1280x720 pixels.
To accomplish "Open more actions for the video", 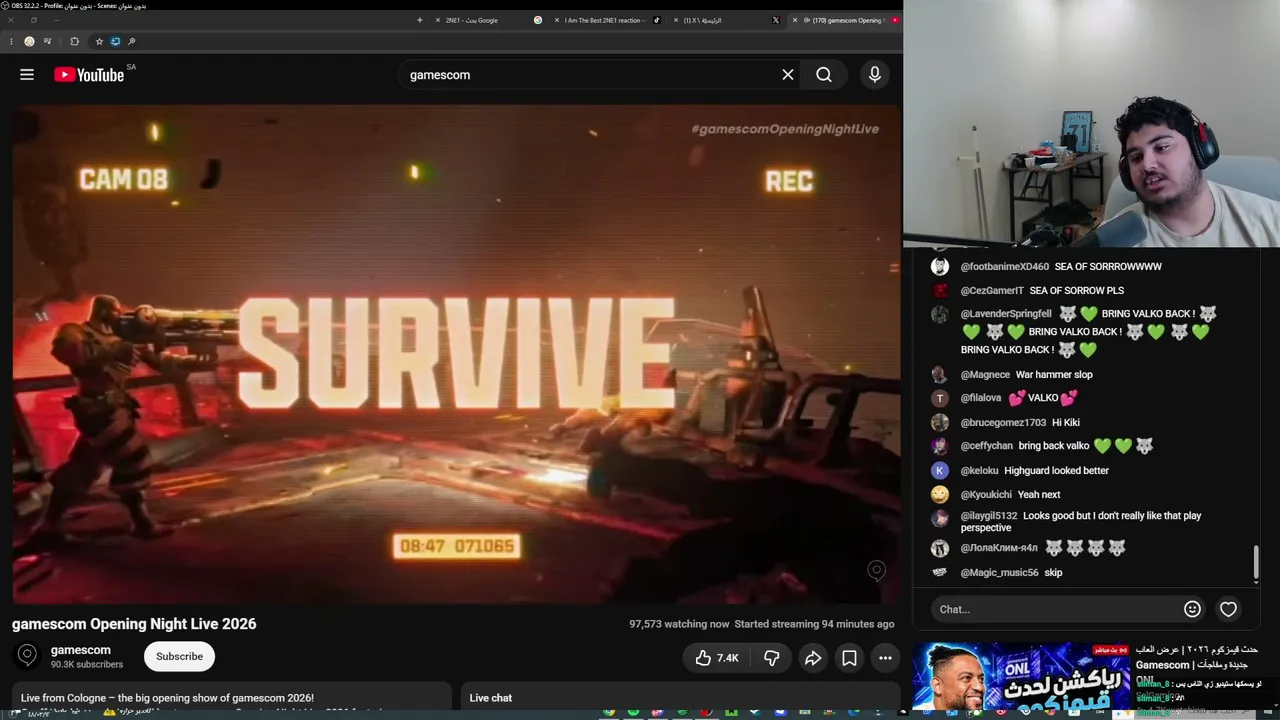I will (x=885, y=658).
